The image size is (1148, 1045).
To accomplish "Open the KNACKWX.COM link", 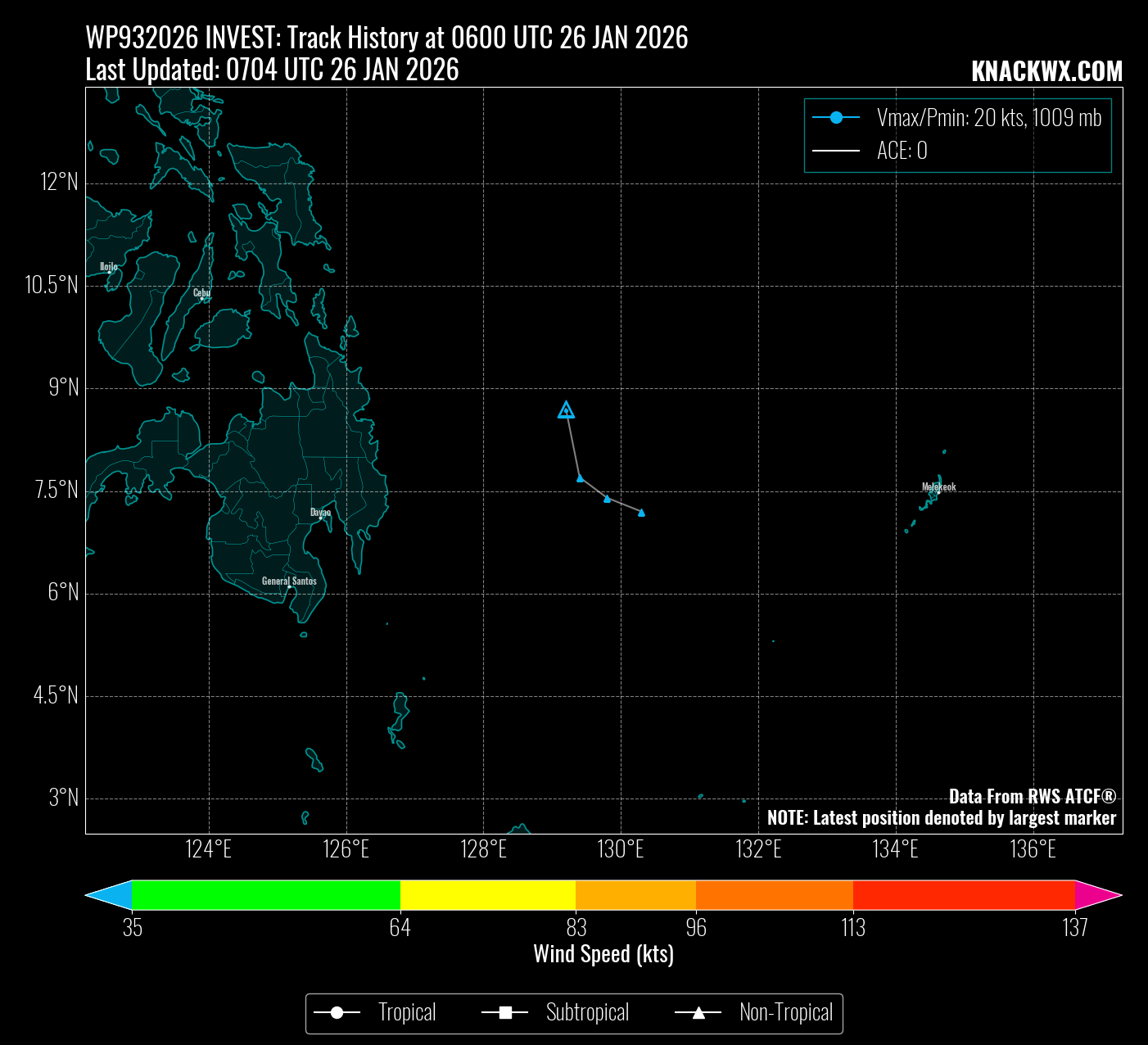I will coord(1046,72).
